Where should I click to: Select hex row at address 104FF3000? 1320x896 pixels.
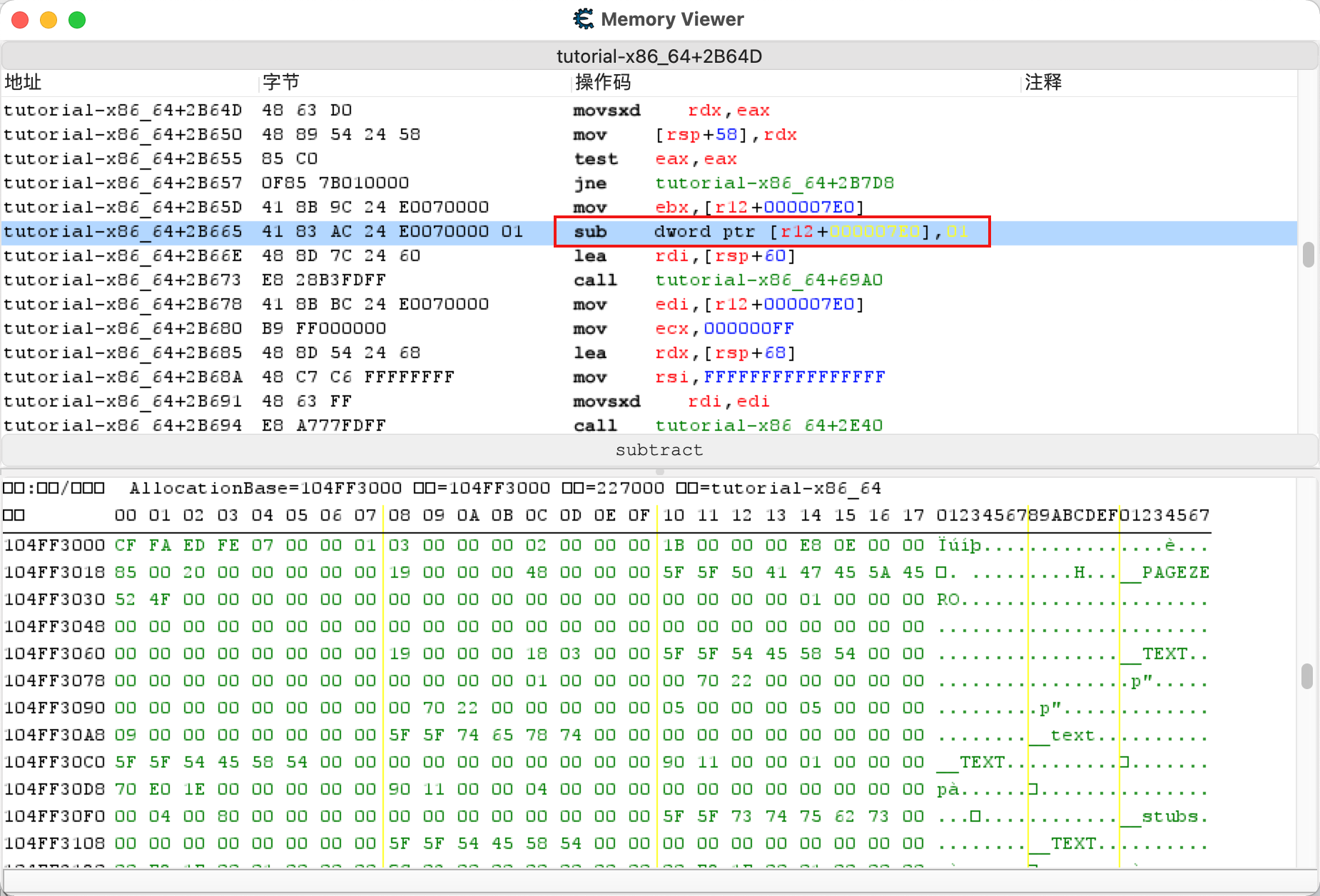pyautogui.click(x=606, y=546)
